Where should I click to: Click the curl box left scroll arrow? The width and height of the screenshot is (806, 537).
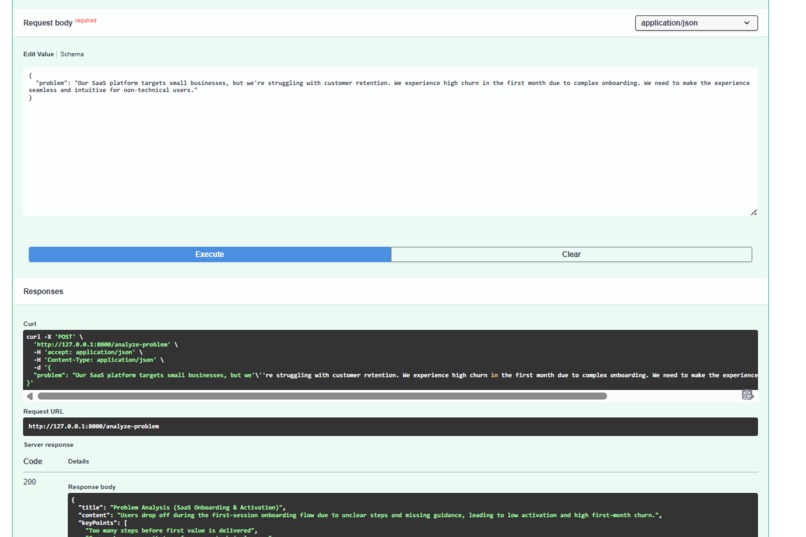30,396
